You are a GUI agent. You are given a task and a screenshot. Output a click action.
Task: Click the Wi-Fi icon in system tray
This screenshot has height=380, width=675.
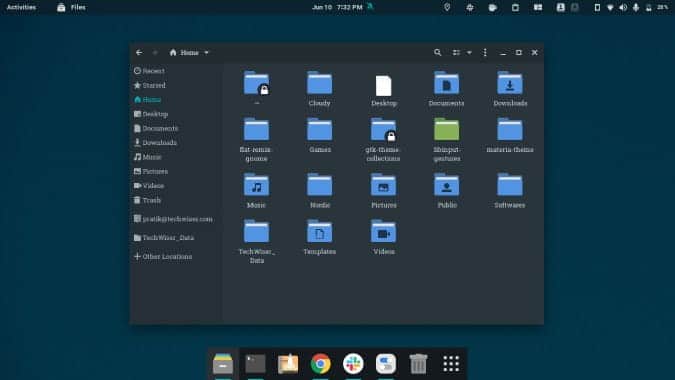tap(610, 7)
